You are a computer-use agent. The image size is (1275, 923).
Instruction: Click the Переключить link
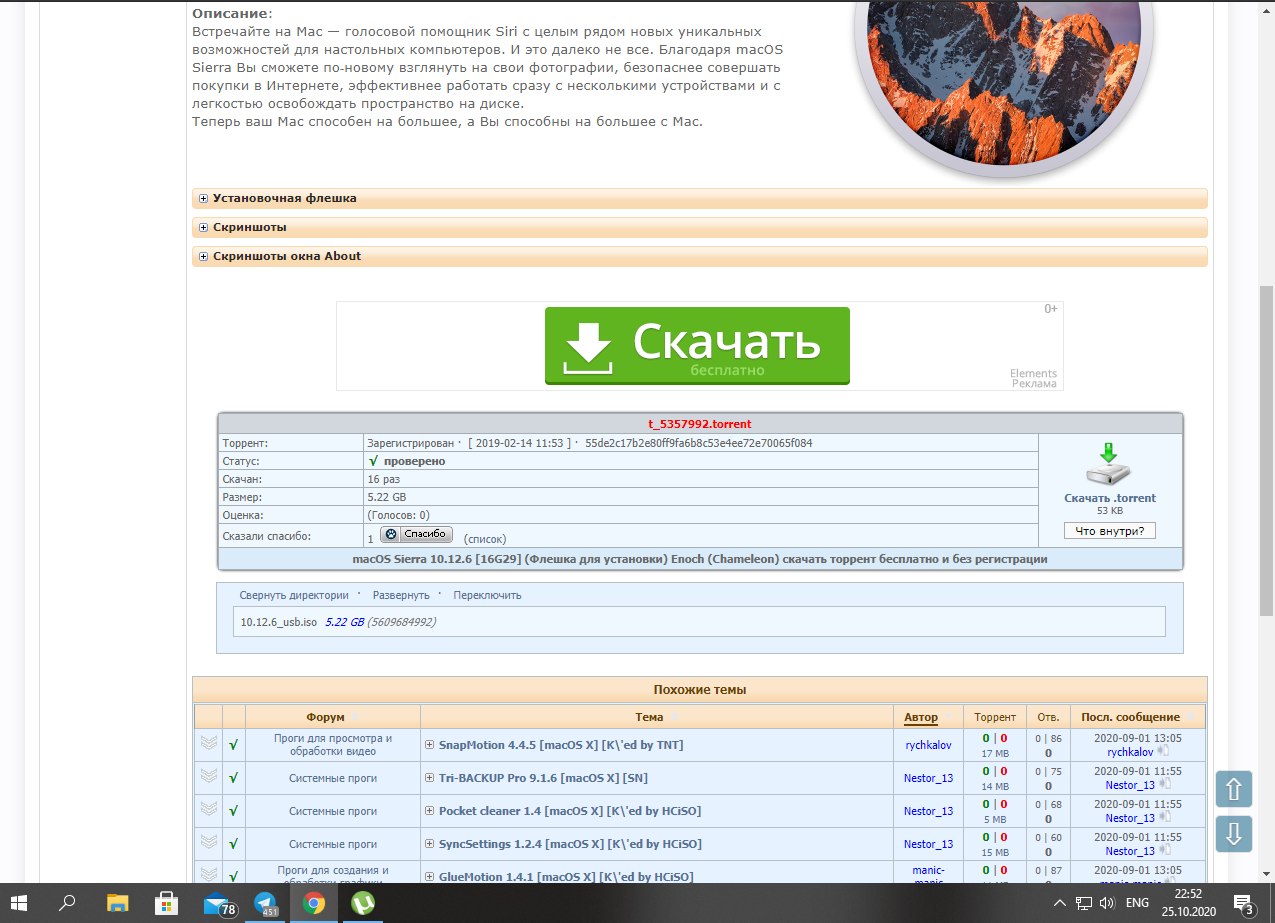(x=487, y=595)
